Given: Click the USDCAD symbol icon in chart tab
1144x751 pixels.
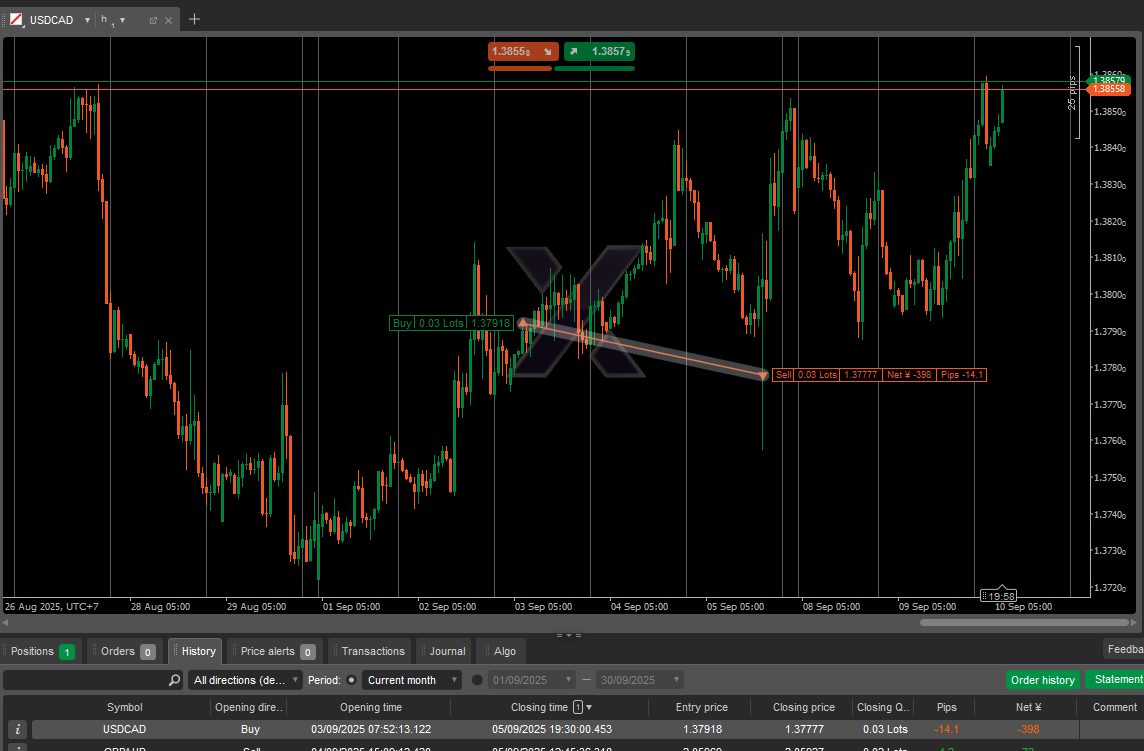Looking at the screenshot, I should click(17, 20).
